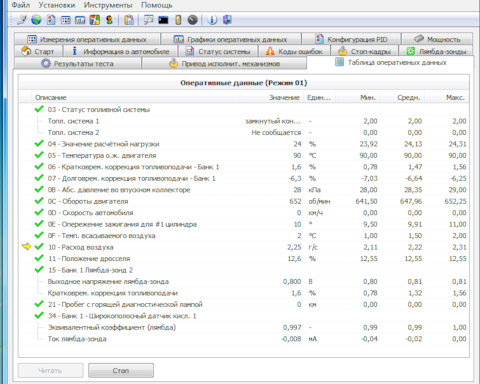The width and height of the screenshot is (480, 384).
Task: Select row 0E - Опережение зажигания для #1 цилиндра
Action: (244, 224)
